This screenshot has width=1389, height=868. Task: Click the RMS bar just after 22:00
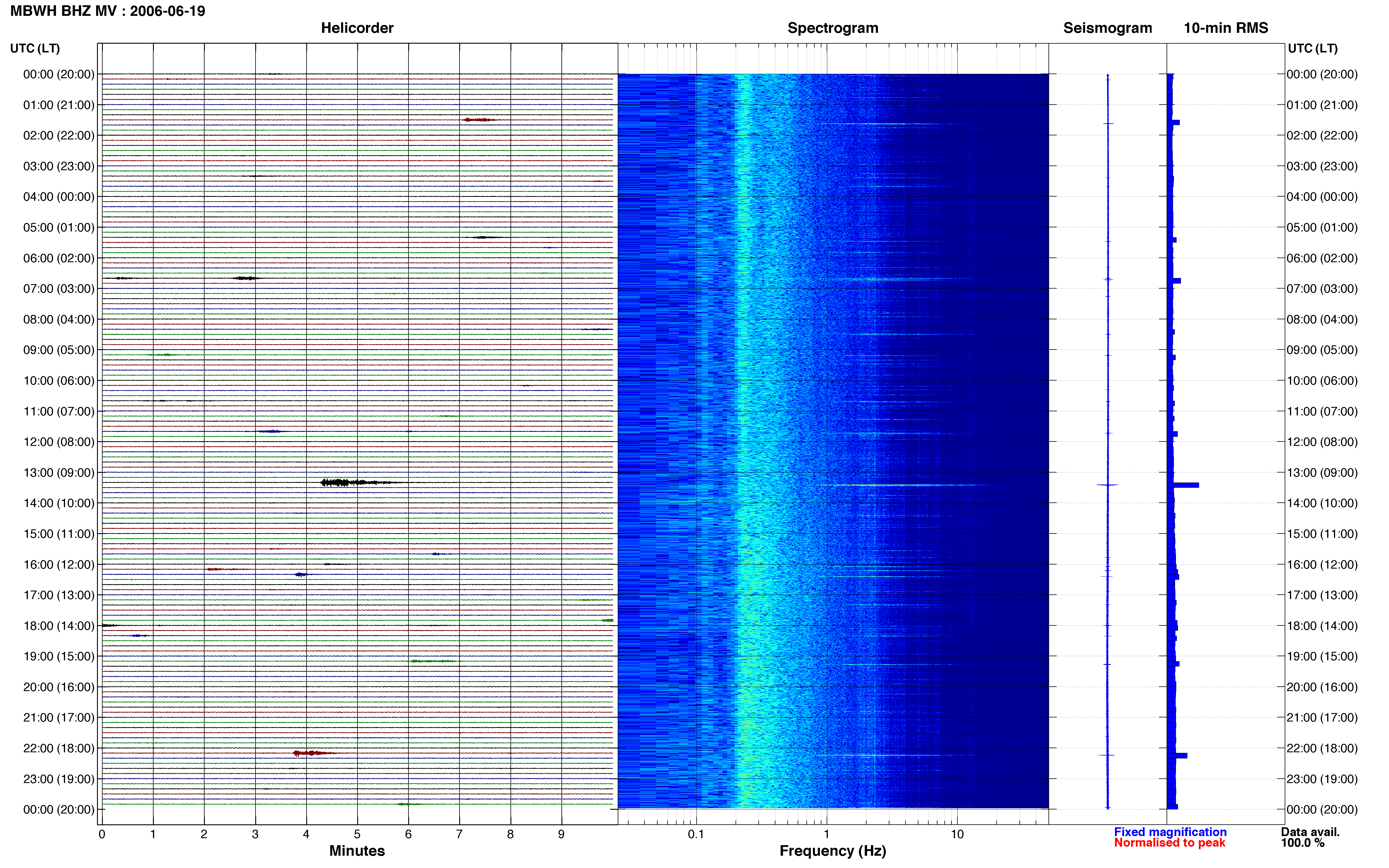coord(1177,756)
